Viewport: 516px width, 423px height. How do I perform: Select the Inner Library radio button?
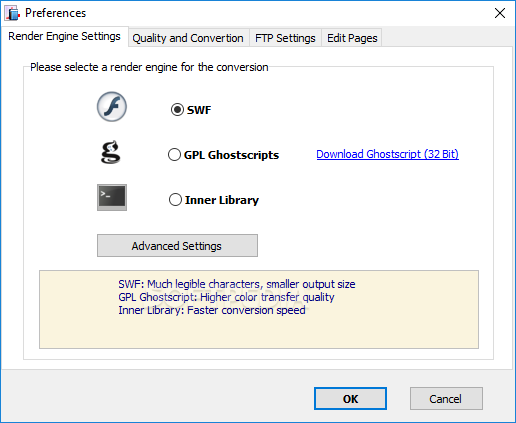175,200
